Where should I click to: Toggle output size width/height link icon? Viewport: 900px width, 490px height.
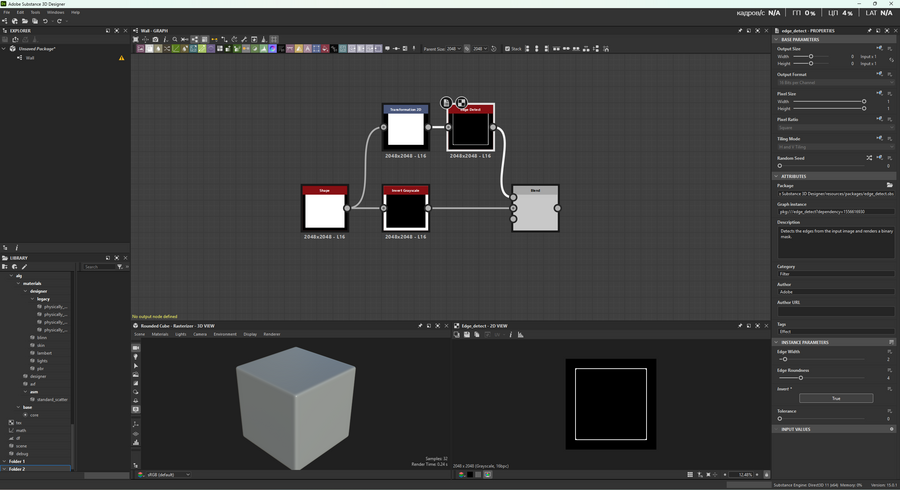pos(889,60)
